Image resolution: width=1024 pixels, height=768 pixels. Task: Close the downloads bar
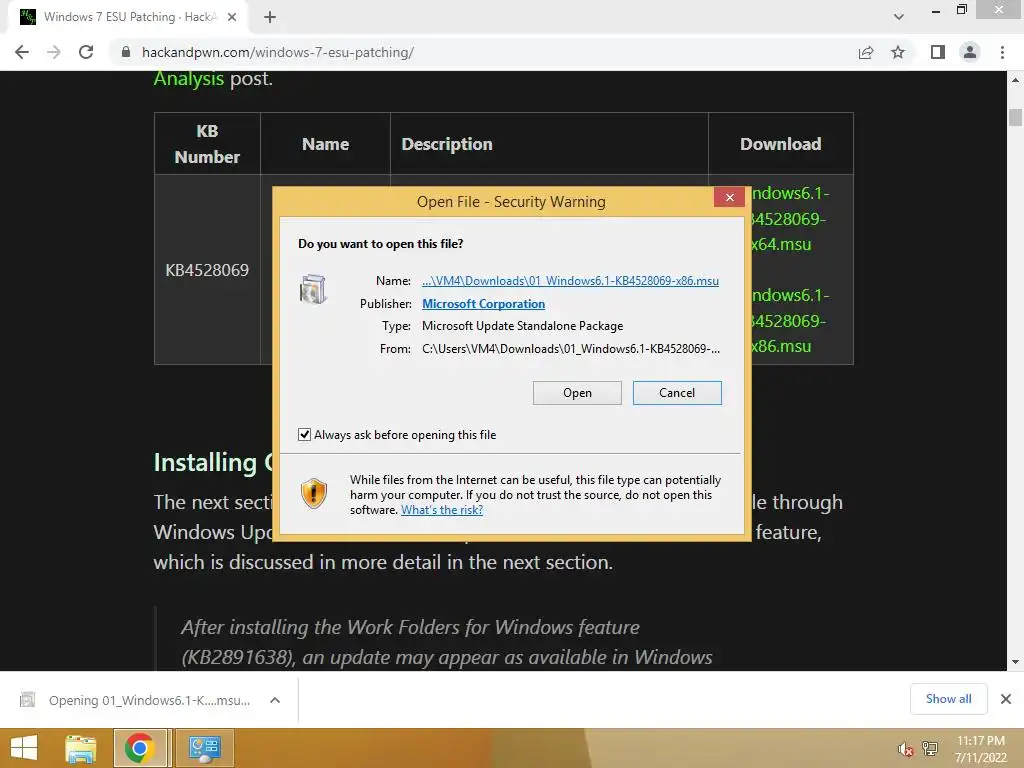pos(1006,699)
